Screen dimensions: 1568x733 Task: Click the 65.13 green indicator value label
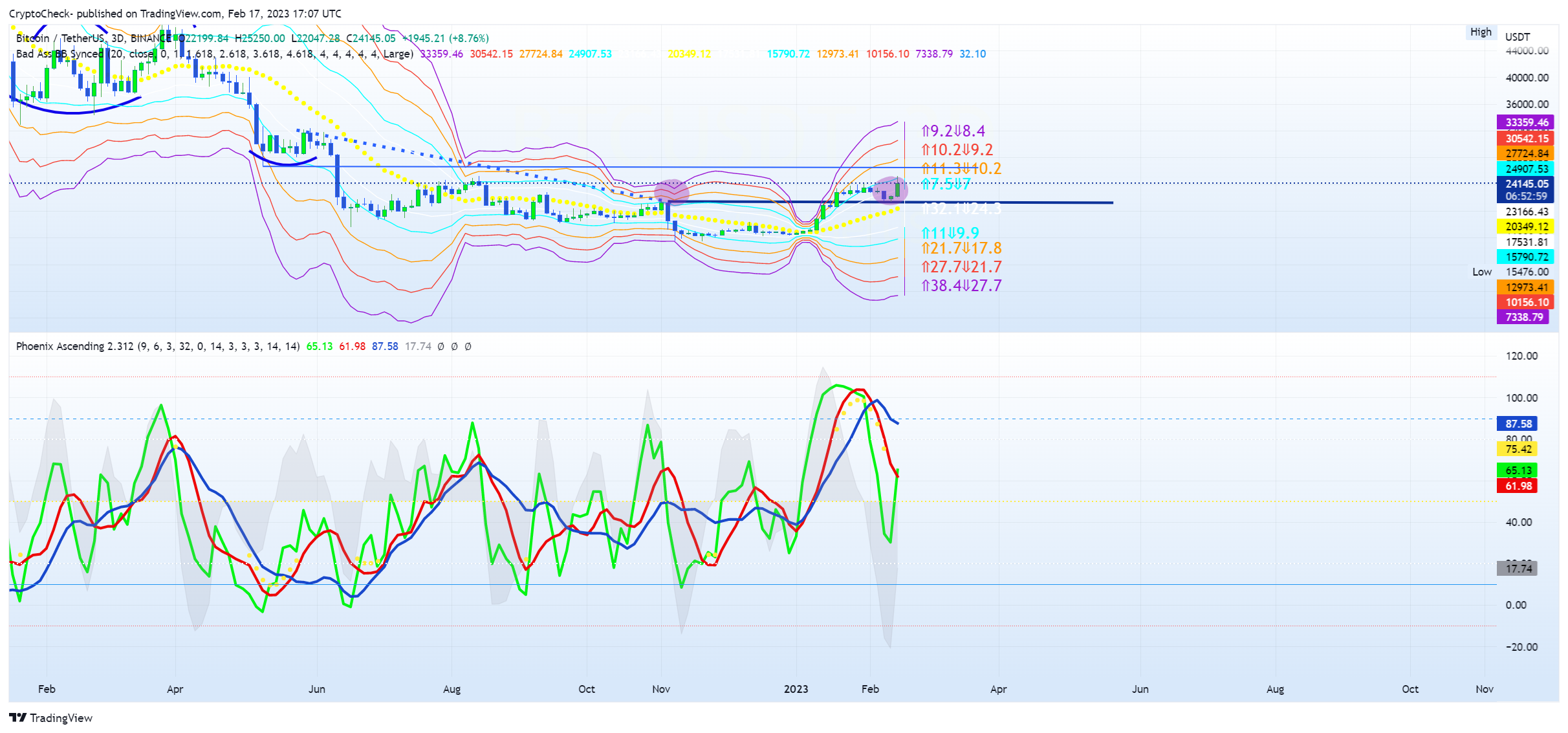pyautogui.click(x=1517, y=470)
